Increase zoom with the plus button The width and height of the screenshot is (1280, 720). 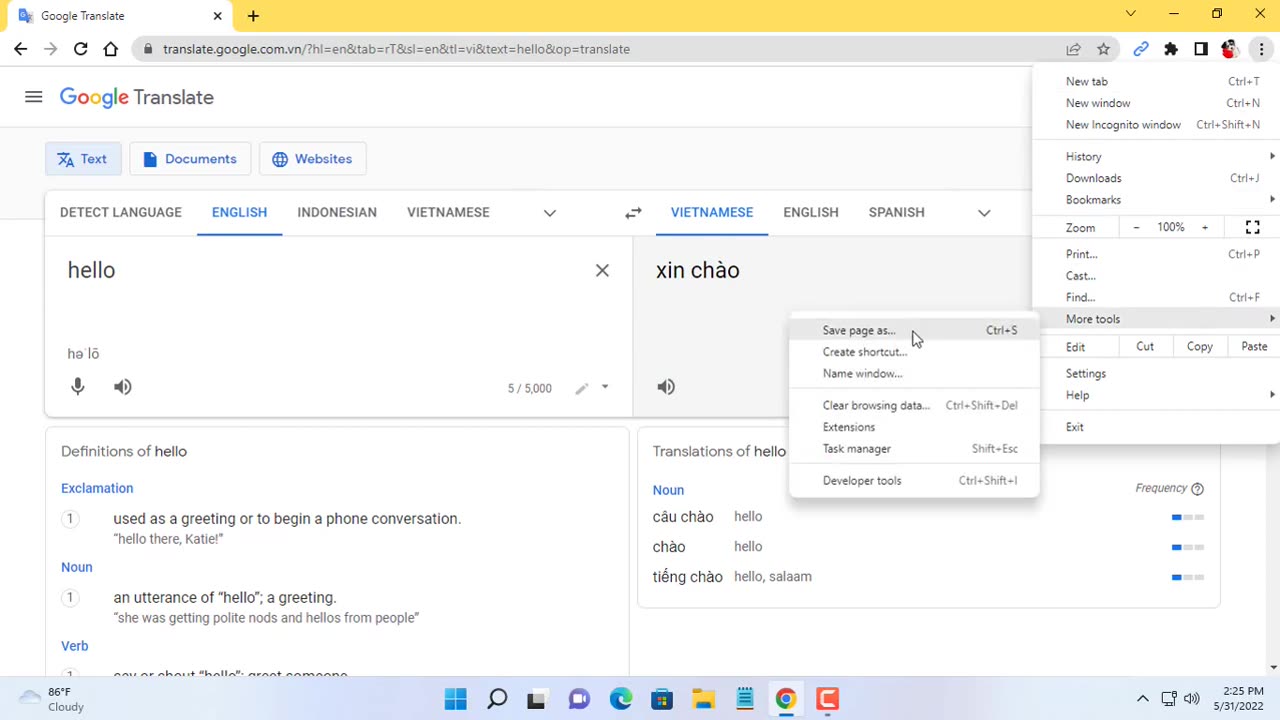(x=1205, y=228)
